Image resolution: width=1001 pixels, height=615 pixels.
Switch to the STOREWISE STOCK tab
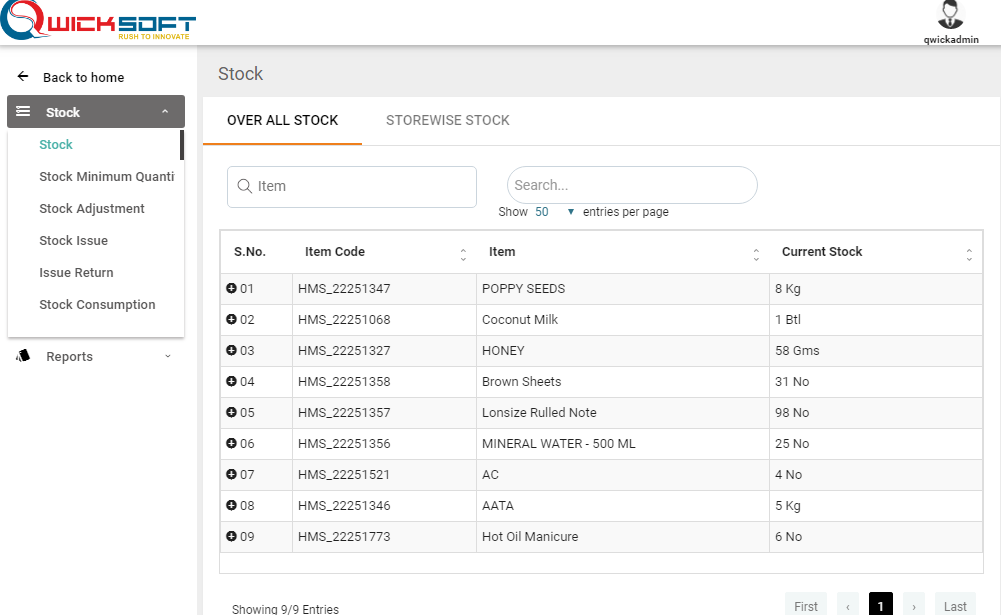pyautogui.click(x=448, y=121)
